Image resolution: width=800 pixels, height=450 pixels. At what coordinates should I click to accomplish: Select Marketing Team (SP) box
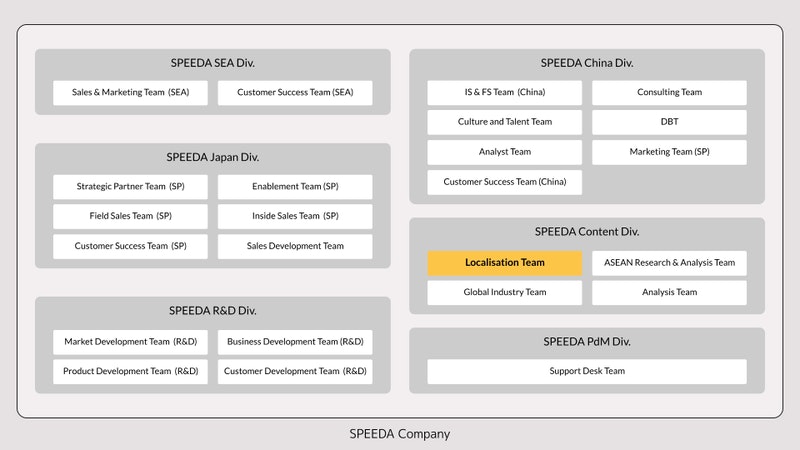(x=669, y=152)
